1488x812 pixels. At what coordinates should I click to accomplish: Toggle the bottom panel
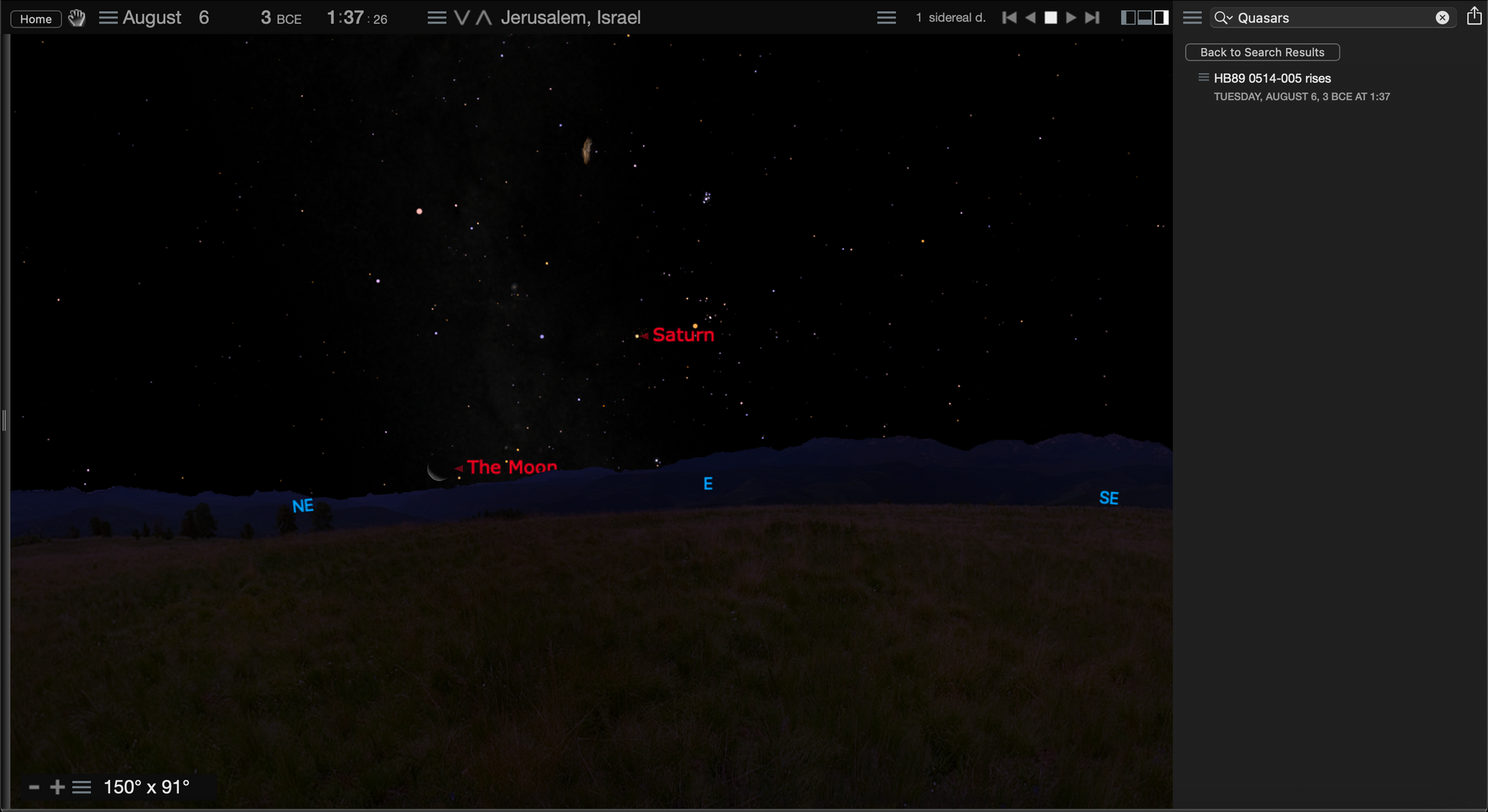(x=1145, y=18)
